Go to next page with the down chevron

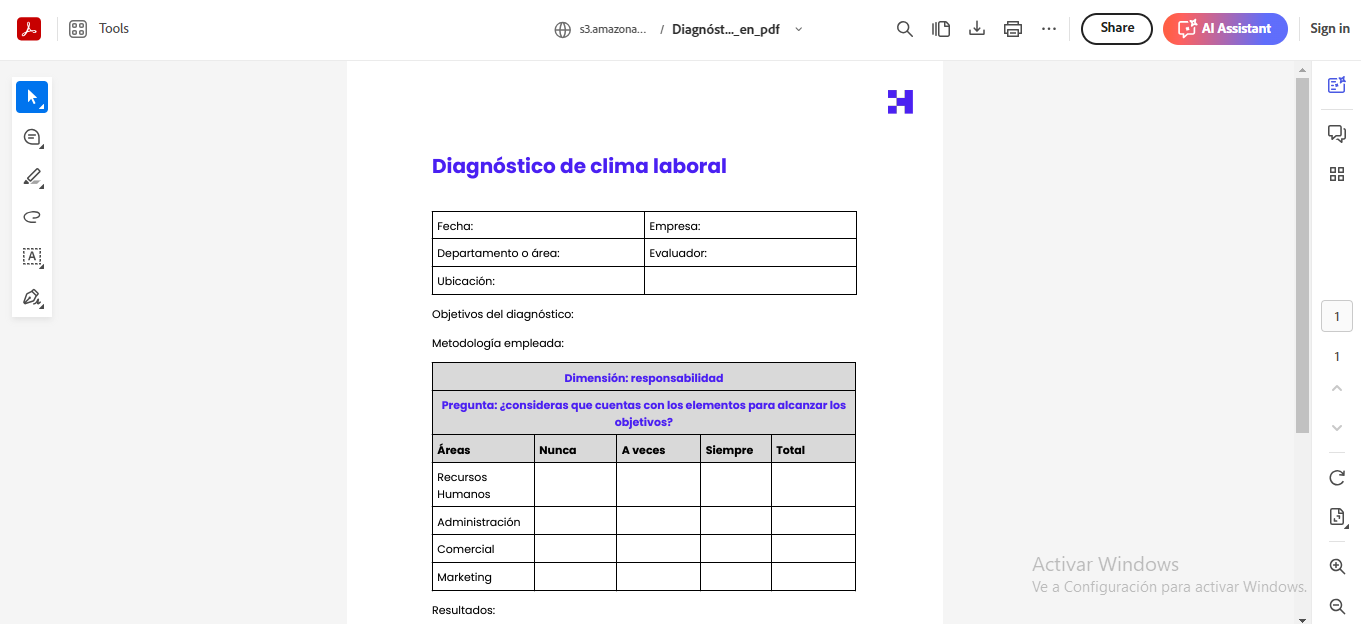point(1337,427)
